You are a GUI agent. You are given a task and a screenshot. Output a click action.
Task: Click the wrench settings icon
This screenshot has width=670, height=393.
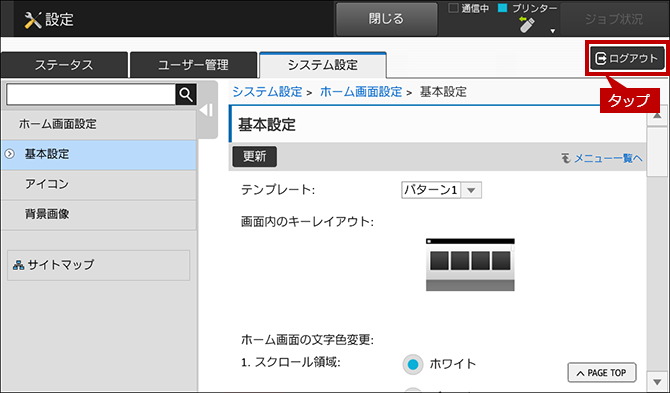coord(33,20)
